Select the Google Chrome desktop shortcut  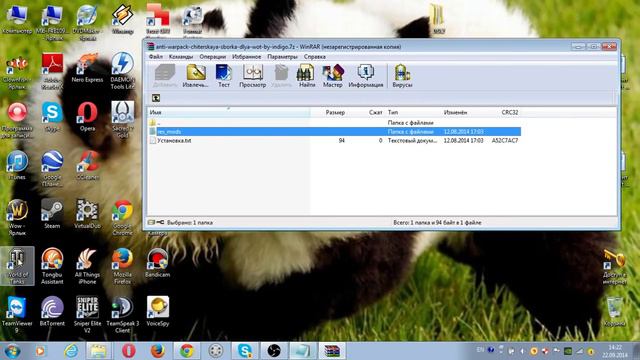(x=122, y=217)
